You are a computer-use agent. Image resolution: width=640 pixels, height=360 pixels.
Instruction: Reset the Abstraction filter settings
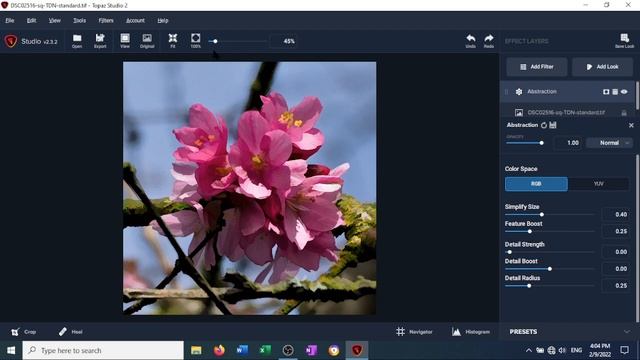click(x=544, y=125)
